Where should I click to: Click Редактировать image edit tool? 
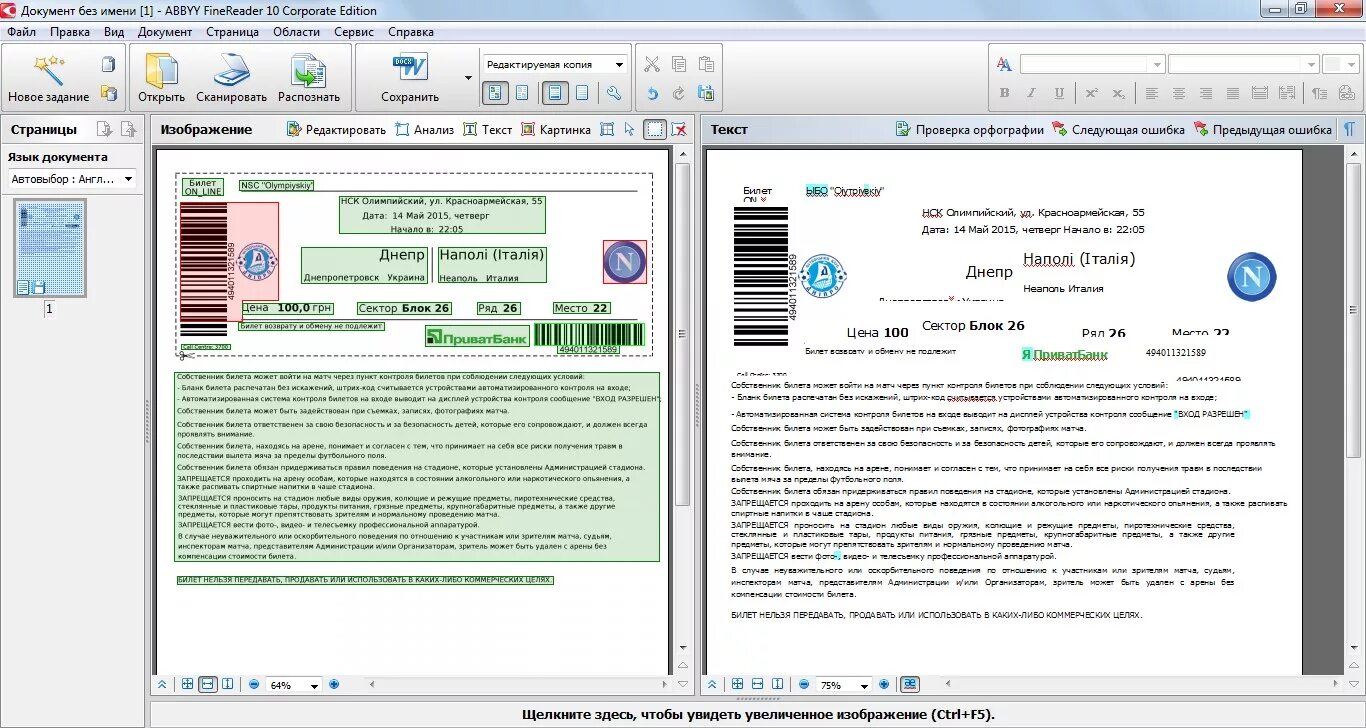(336, 129)
